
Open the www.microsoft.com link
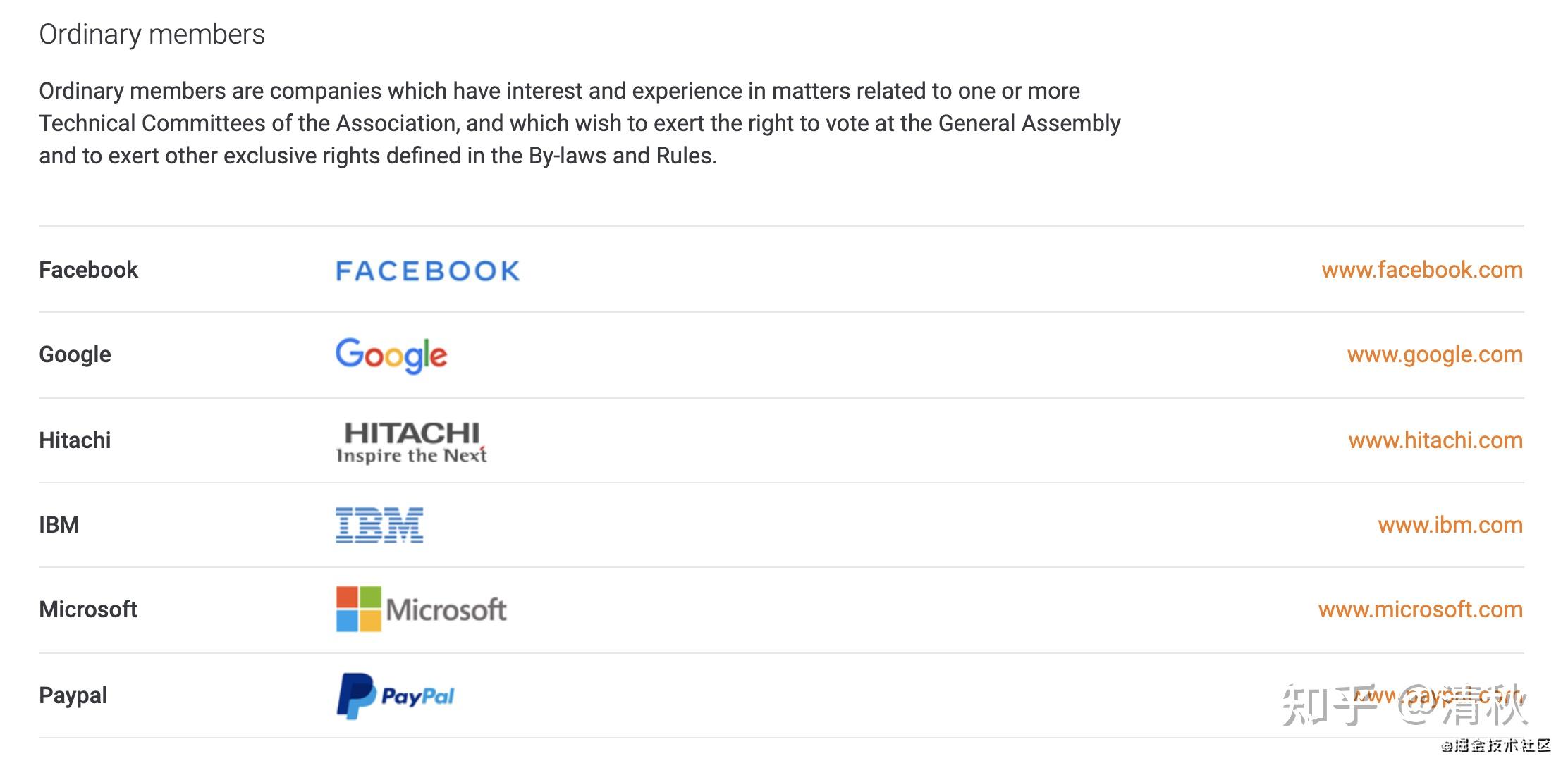tap(1420, 609)
